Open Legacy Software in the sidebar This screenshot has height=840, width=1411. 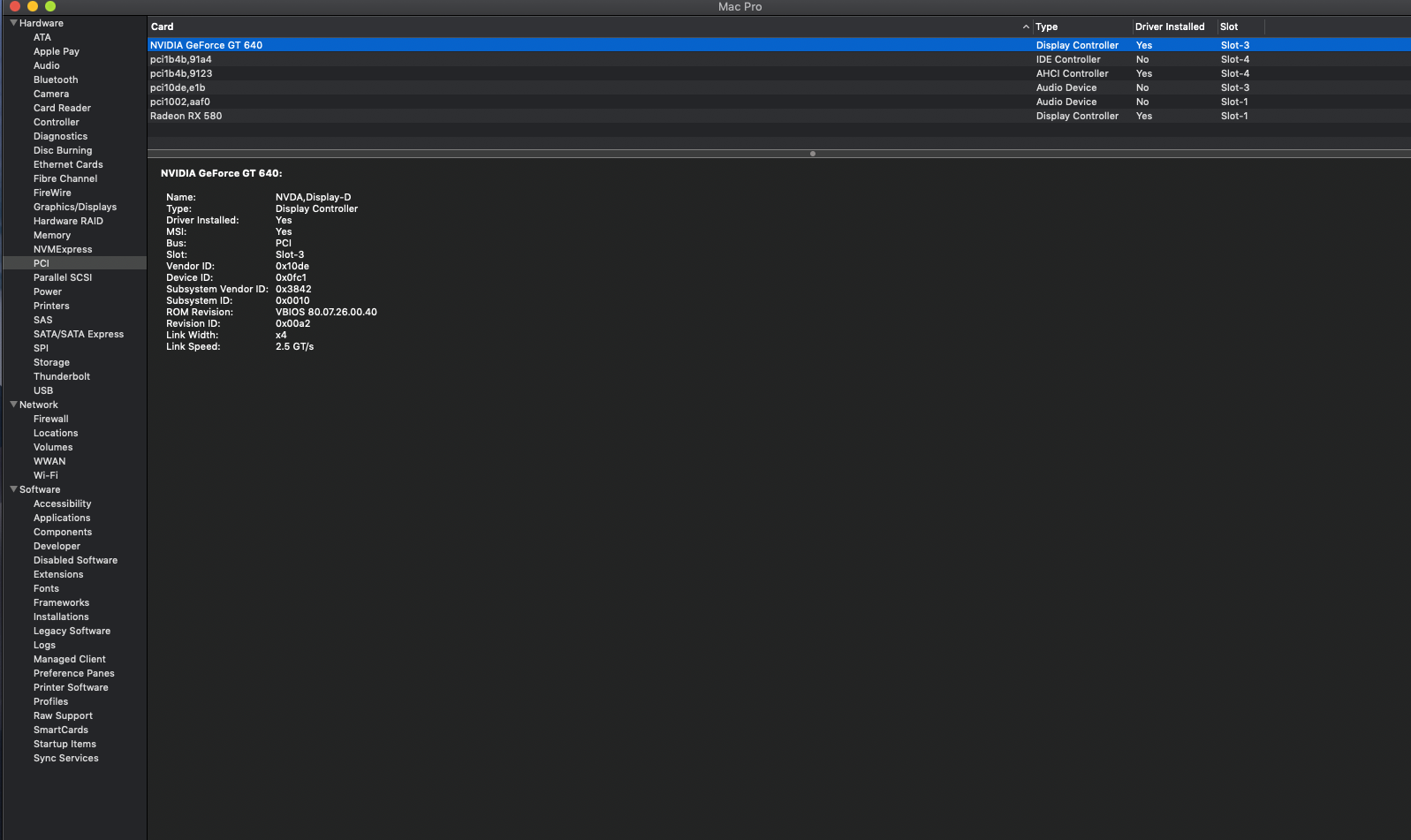click(72, 631)
